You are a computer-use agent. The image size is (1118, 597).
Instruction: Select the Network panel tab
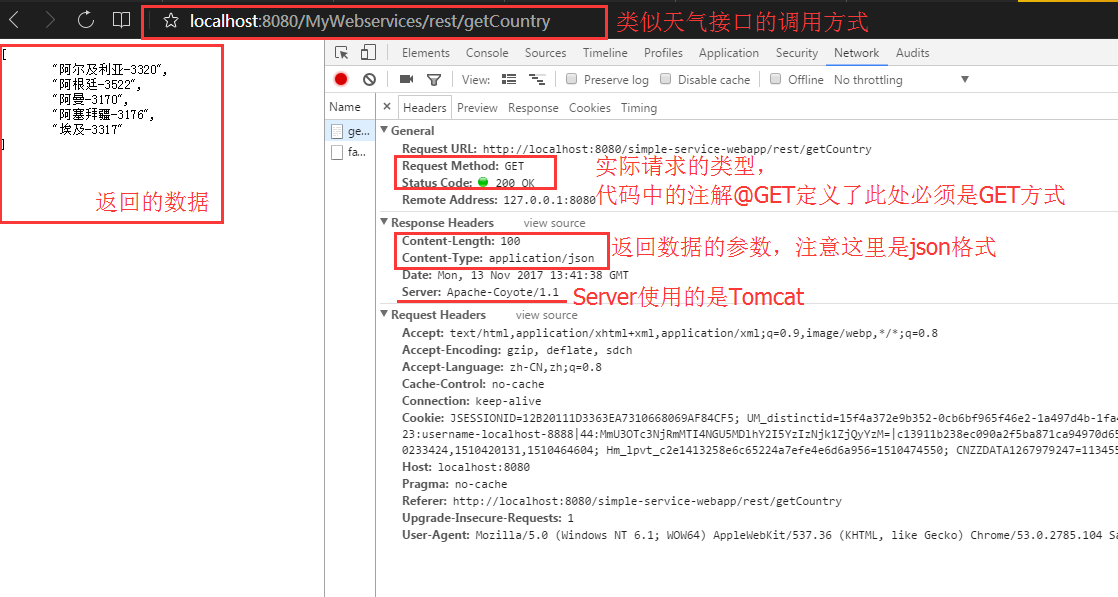(856, 53)
